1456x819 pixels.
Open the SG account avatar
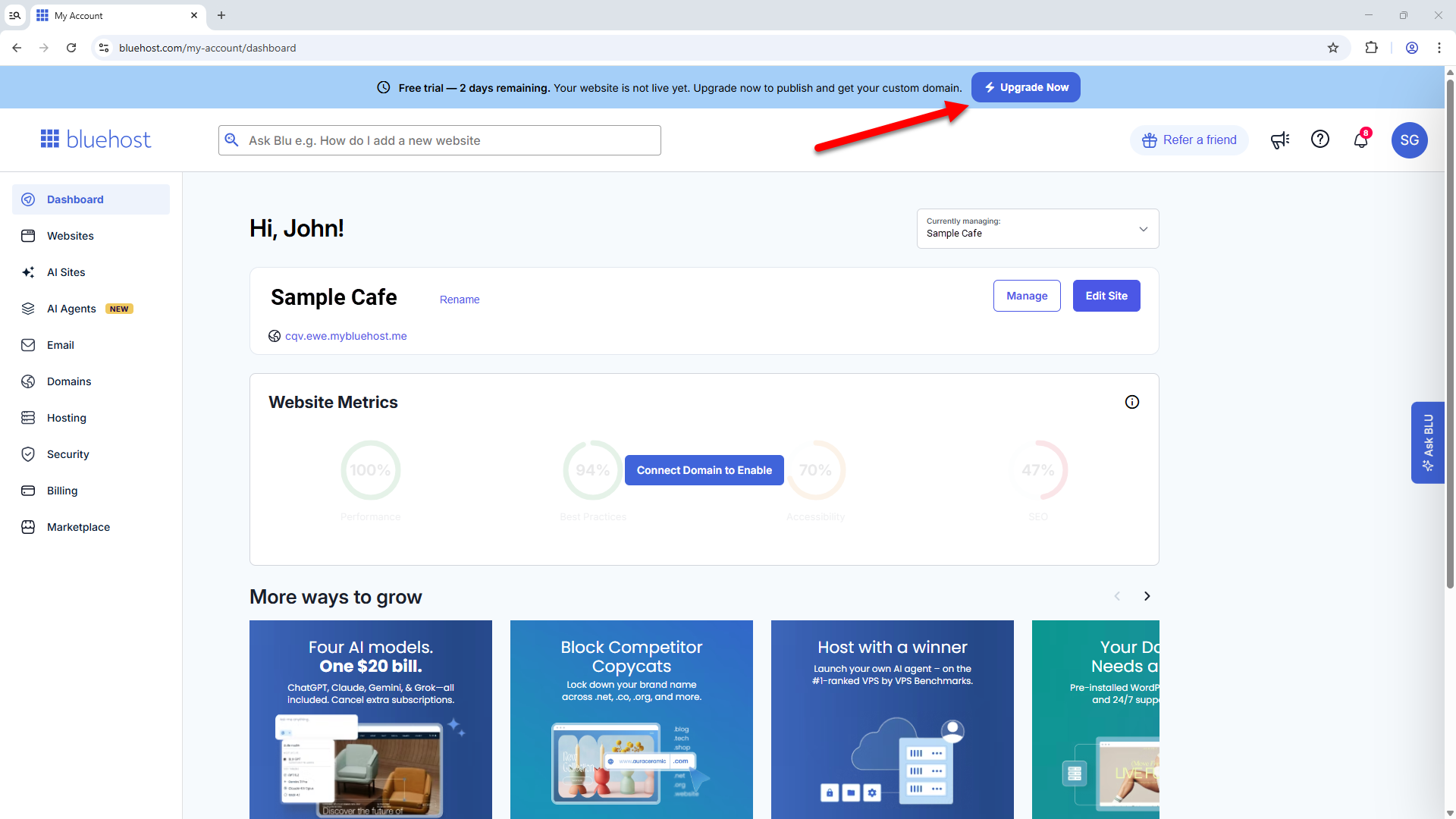point(1410,140)
